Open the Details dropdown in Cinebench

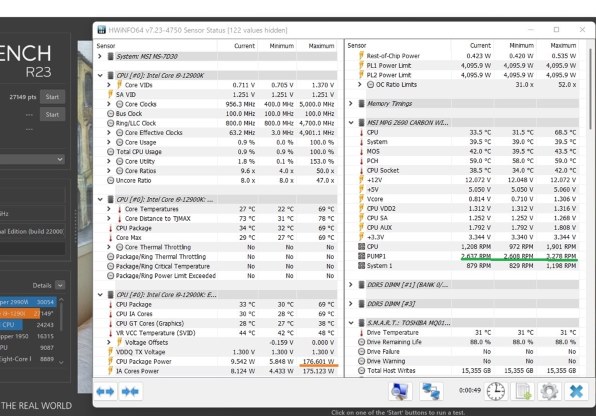[x=60, y=285]
